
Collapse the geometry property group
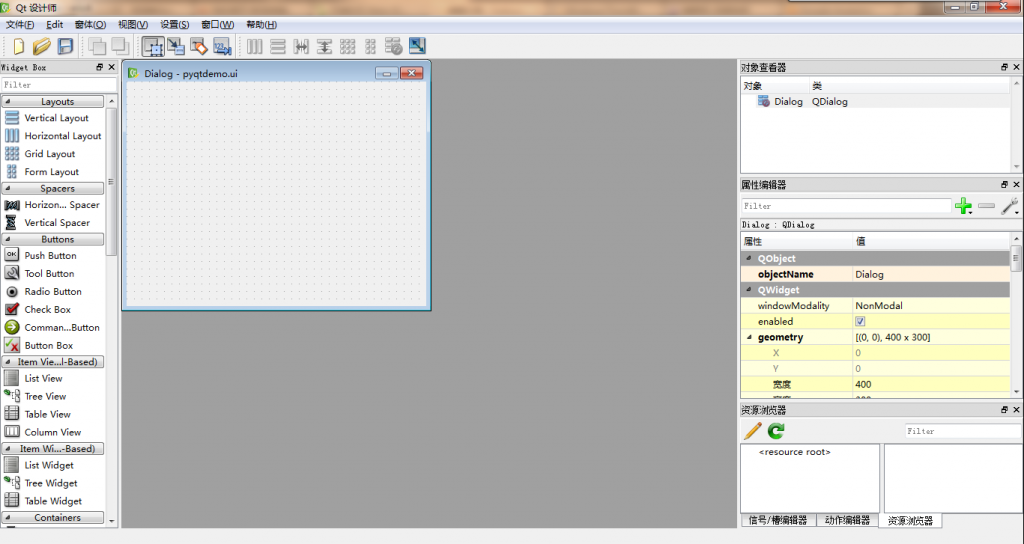pos(748,338)
